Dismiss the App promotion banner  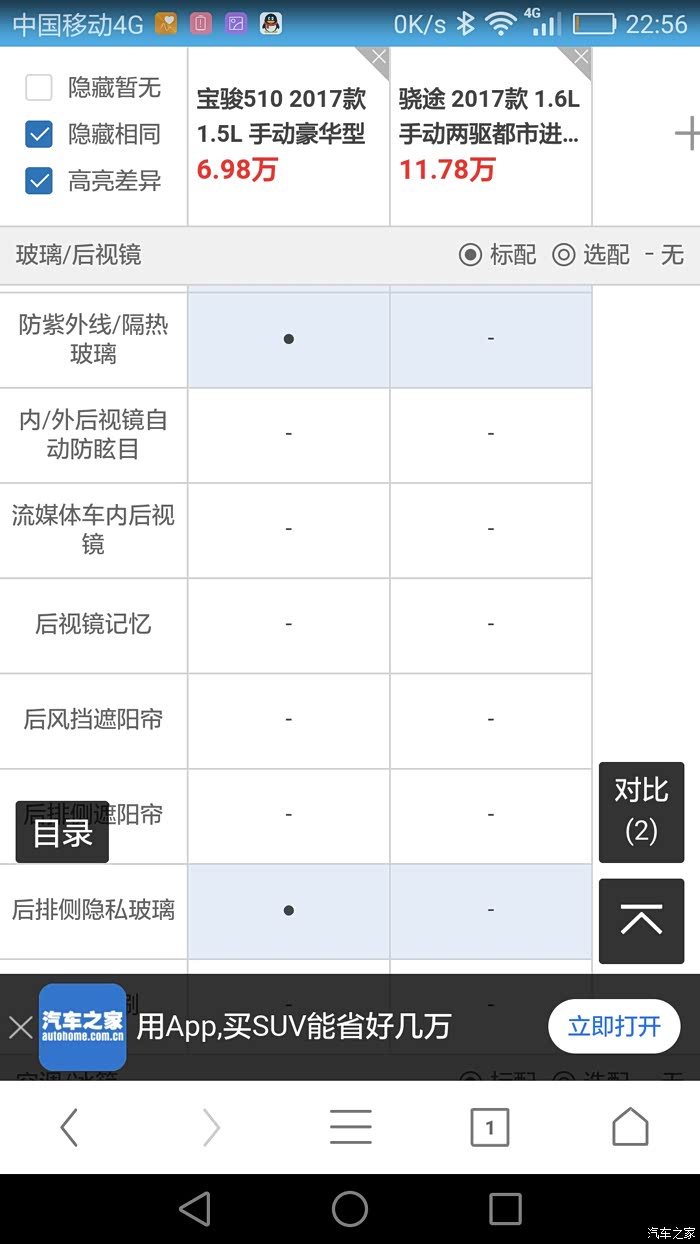coord(20,1027)
